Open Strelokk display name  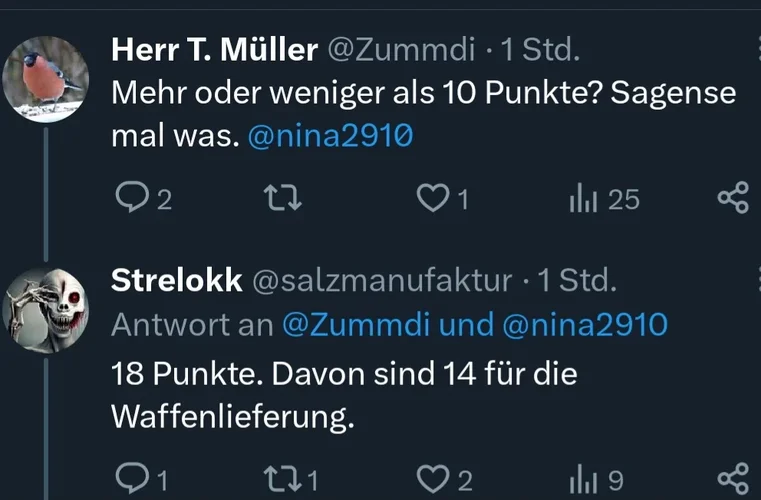pyautogui.click(x=176, y=281)
